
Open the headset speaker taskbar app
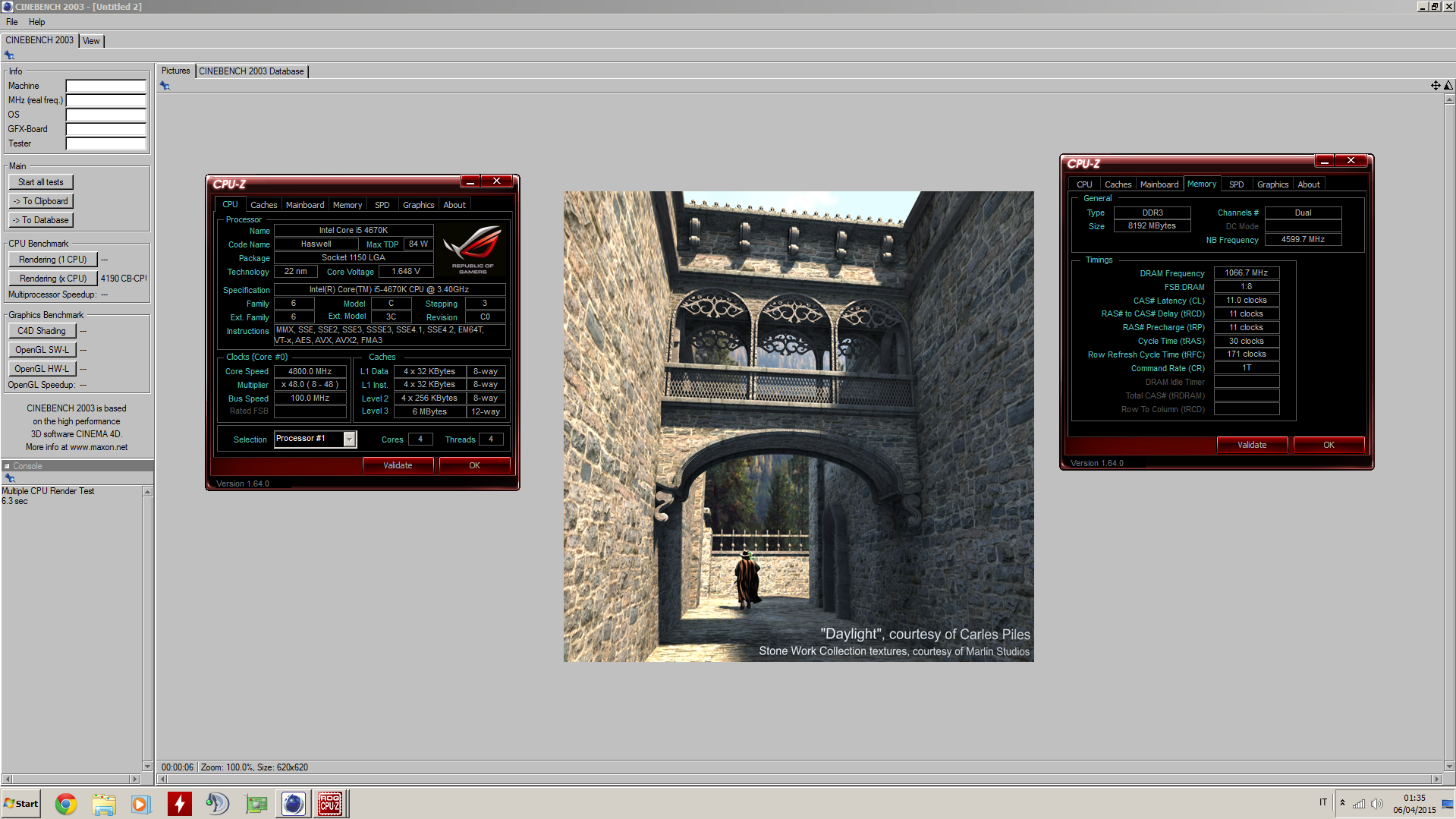[x=218, y=804]
